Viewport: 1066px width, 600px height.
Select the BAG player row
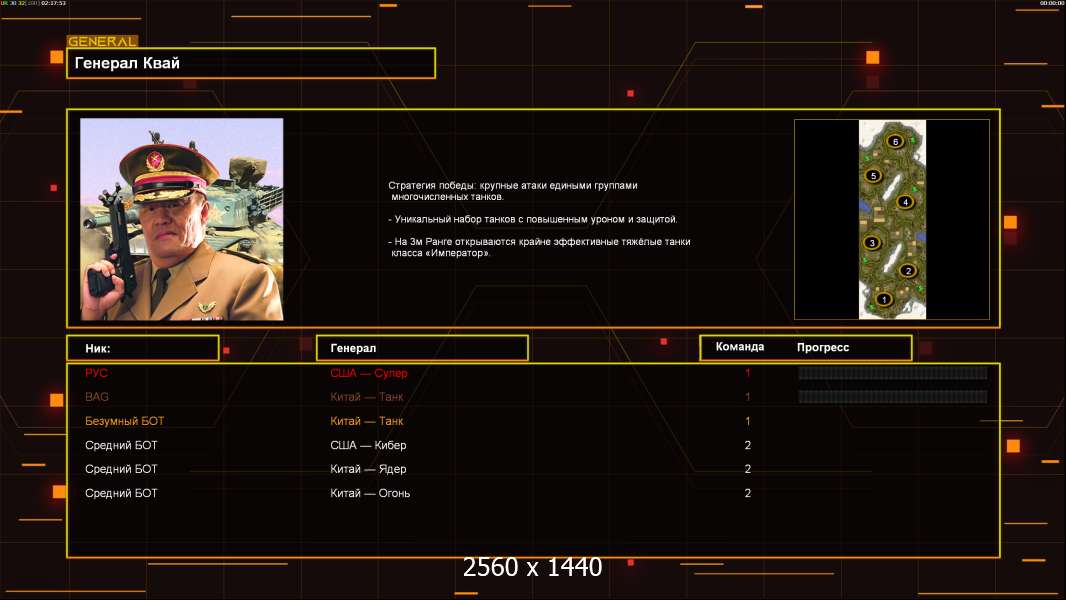[x=97, y=397]
